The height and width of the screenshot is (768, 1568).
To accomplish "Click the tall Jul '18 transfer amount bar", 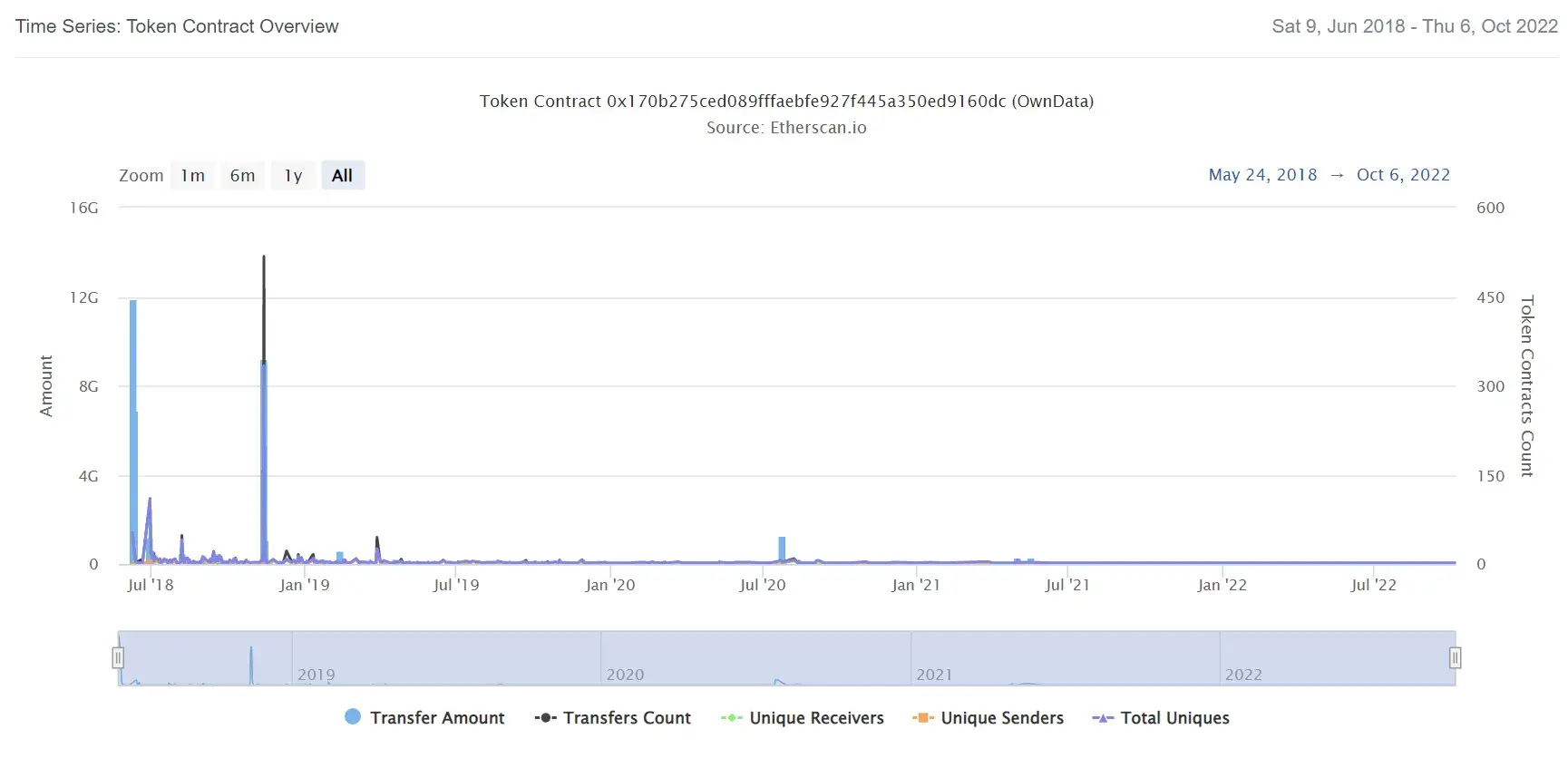I will 133,432.
